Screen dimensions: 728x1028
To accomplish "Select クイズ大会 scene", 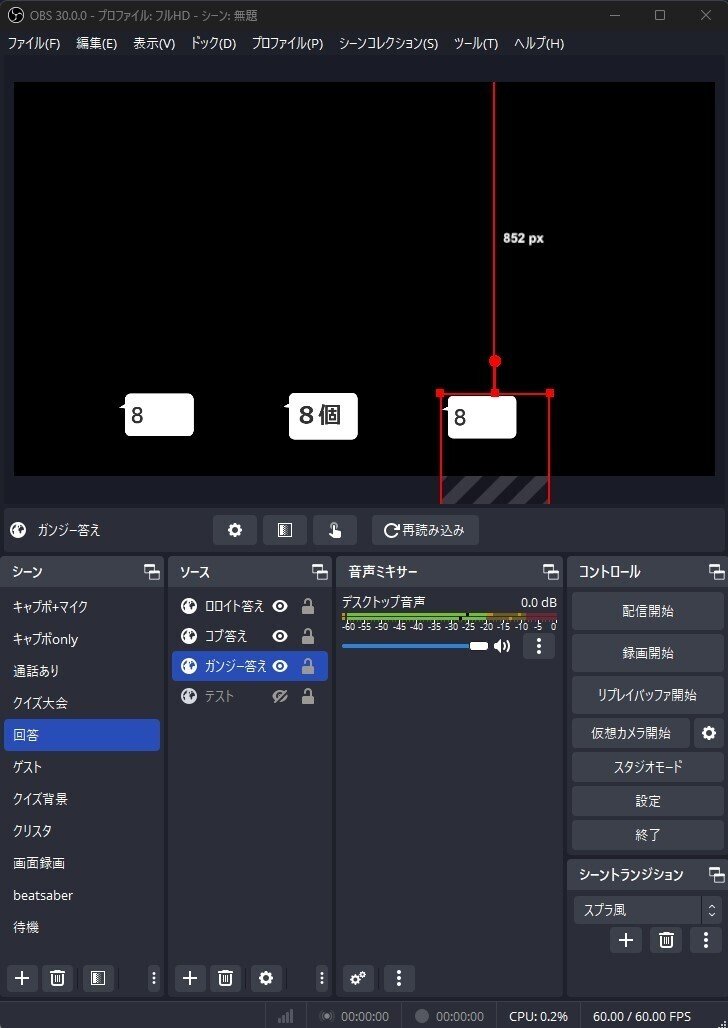I will coord(82,703).
